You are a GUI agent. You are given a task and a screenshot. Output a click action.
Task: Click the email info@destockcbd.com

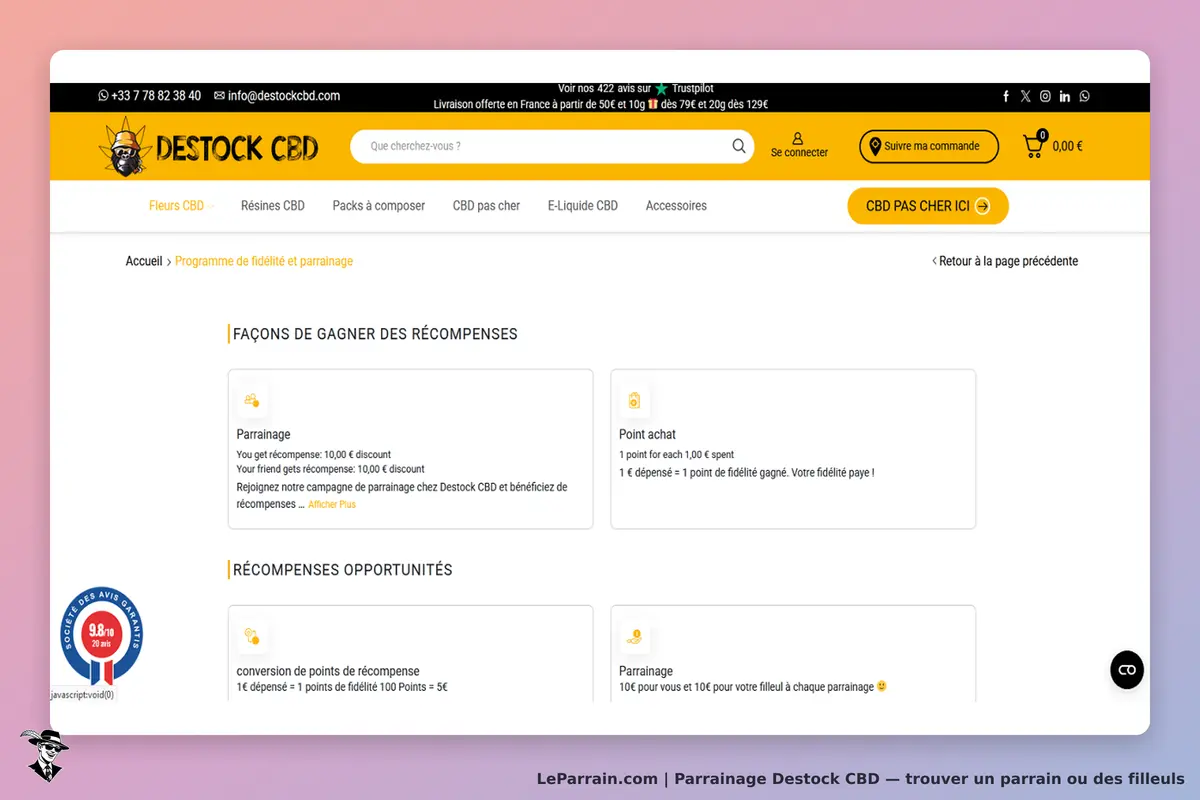coord(277,96)
